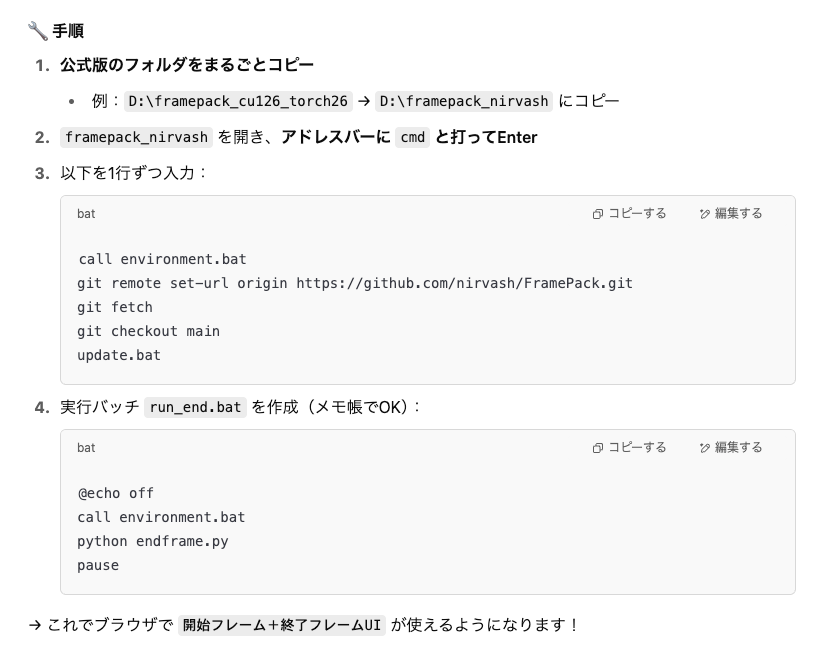The width and height of the screenshot is (819, 663).
Task: Click the pencil edit icon in the run_end.bat code block
Action: click(705, 448)
